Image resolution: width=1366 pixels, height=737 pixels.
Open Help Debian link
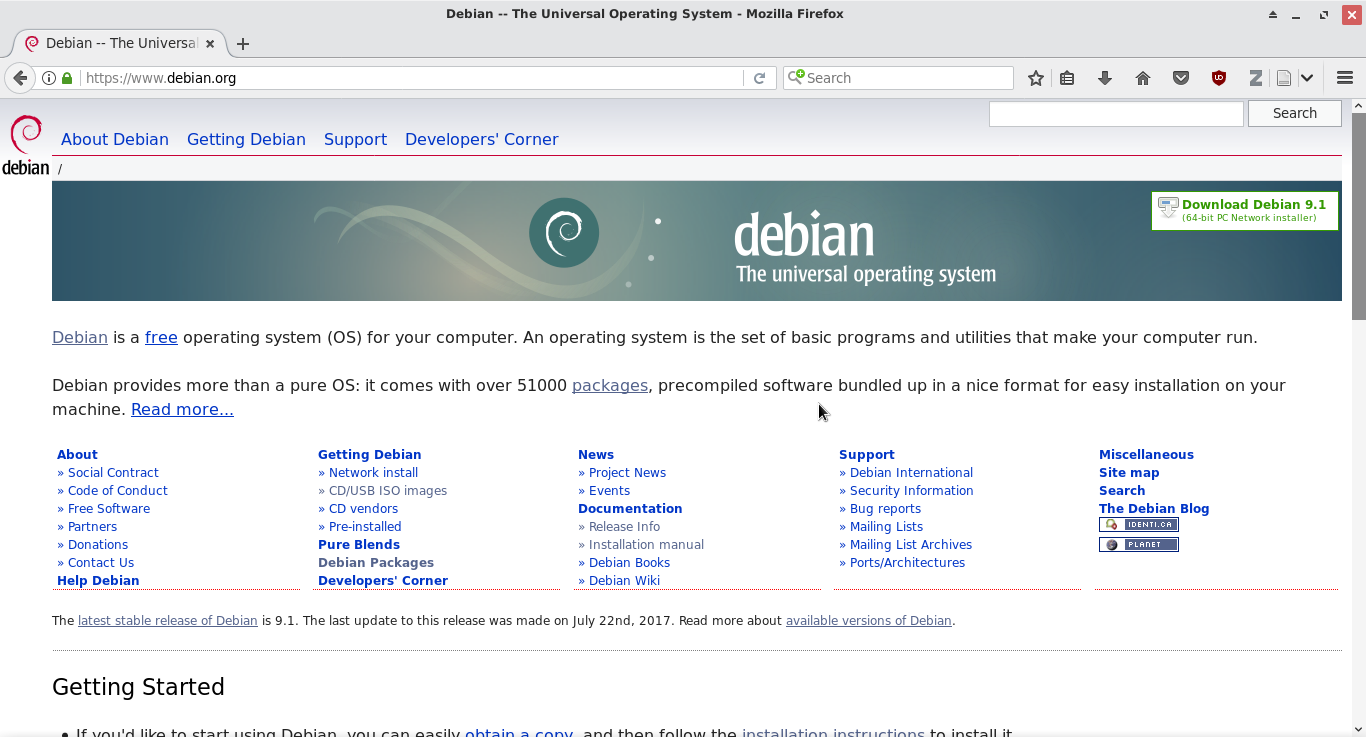click(x=98, y=581)
